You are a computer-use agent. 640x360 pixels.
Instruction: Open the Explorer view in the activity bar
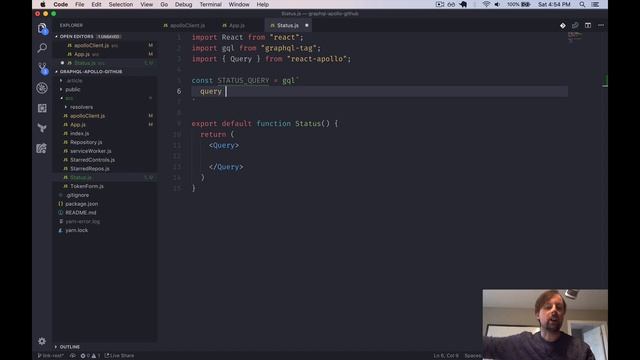(42, 29)
